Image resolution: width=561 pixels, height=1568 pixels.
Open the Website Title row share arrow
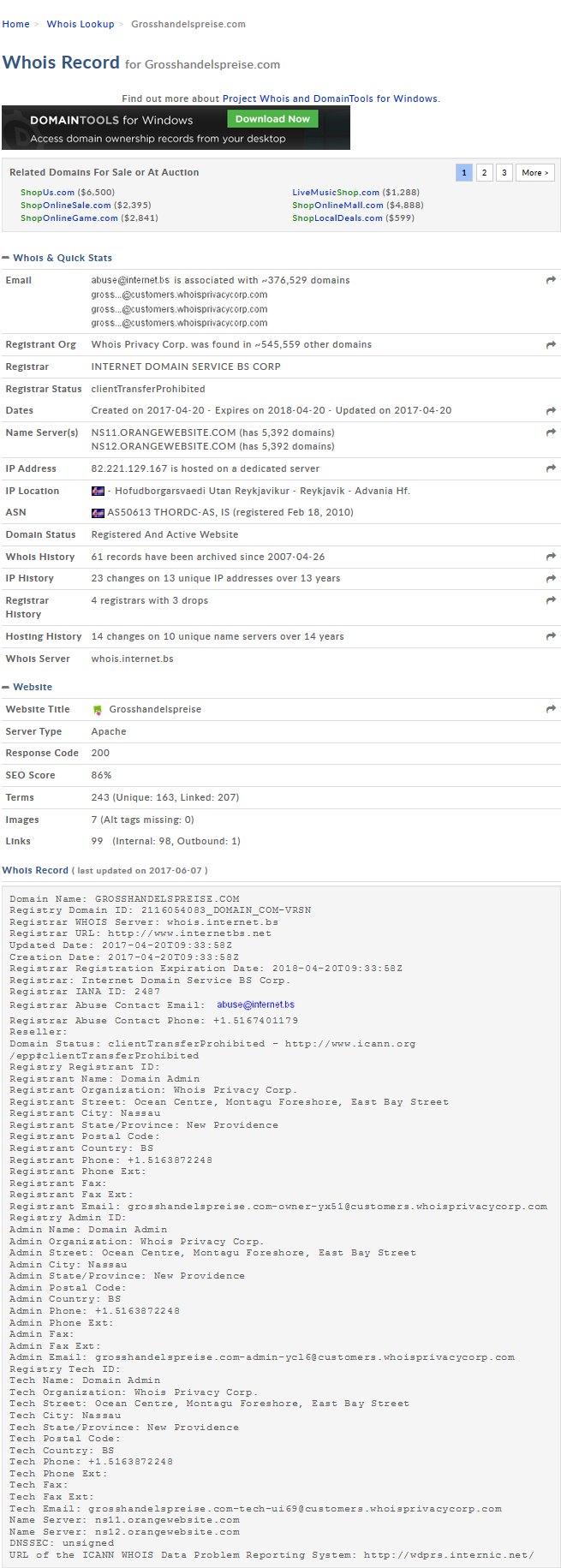[x=551, y=709]
